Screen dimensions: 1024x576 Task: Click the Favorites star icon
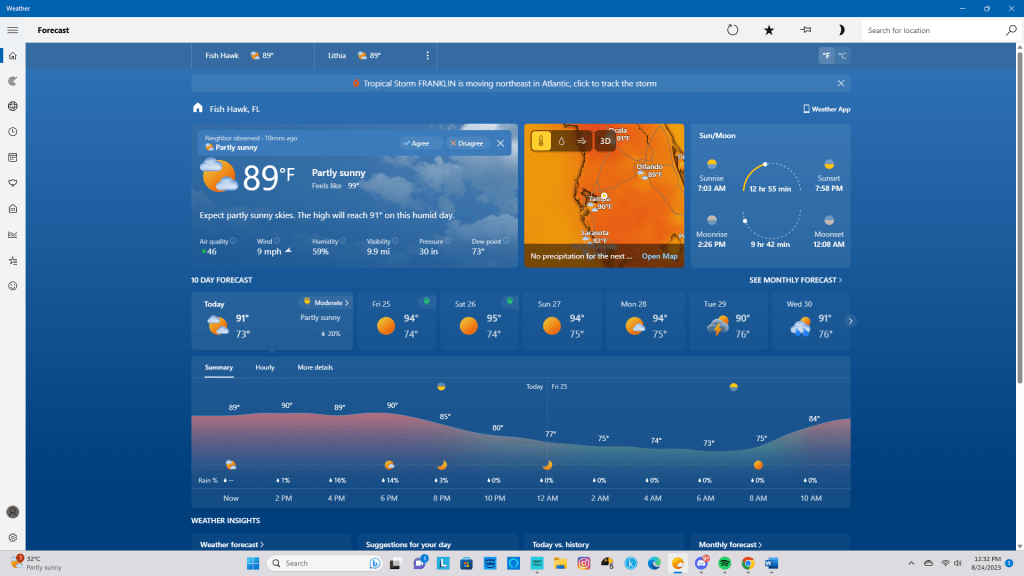[769, 30]
